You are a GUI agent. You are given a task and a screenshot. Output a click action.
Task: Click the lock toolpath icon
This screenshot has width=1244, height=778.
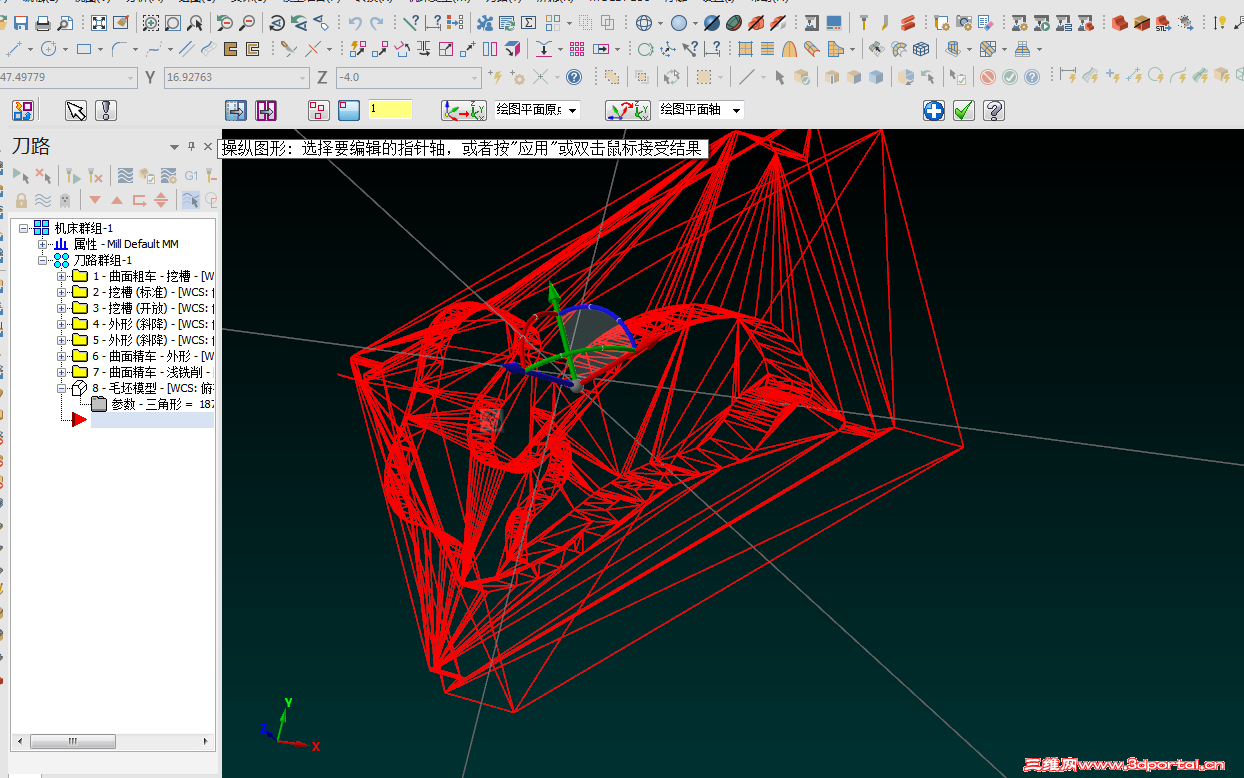tap(21, 200)
